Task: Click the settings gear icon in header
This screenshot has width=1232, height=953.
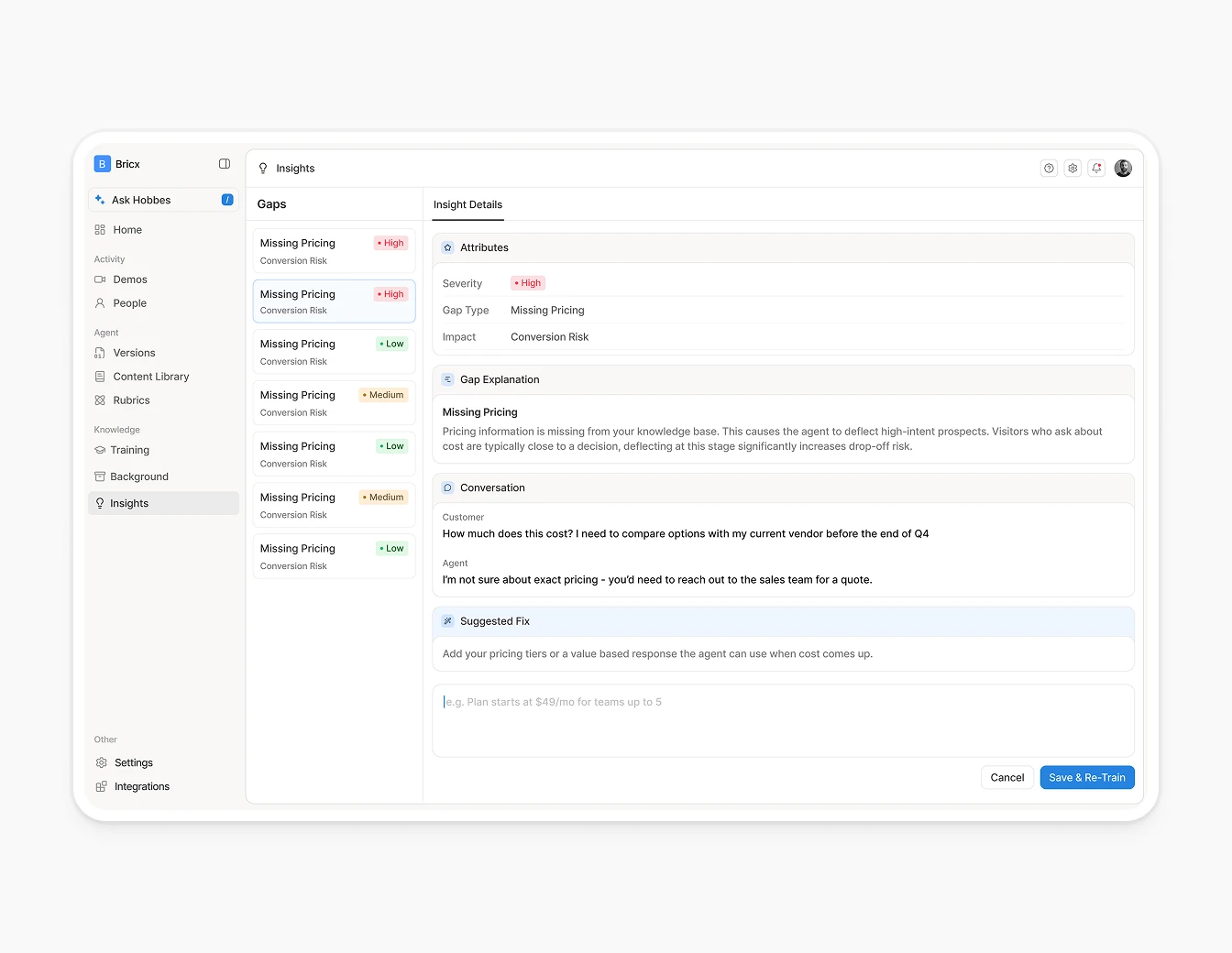Action: point(1072,169)
